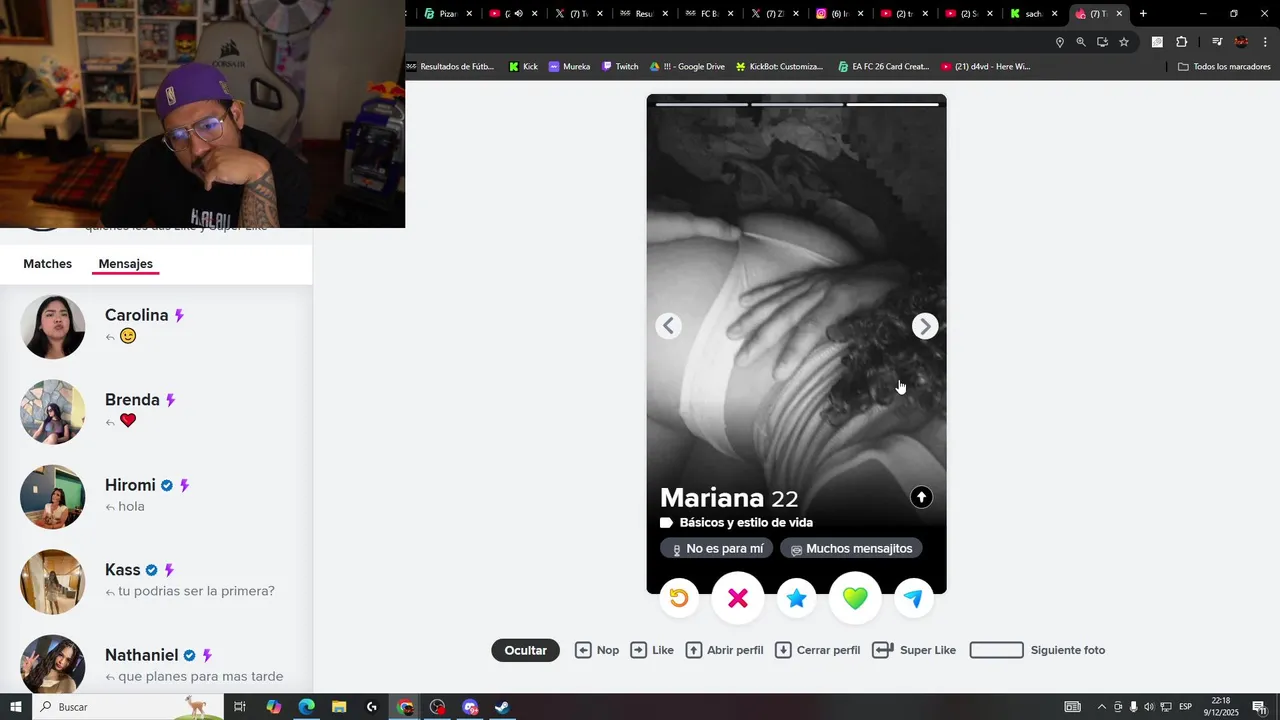
Task: Open the notification center icon
Action: coord(1259,707)
